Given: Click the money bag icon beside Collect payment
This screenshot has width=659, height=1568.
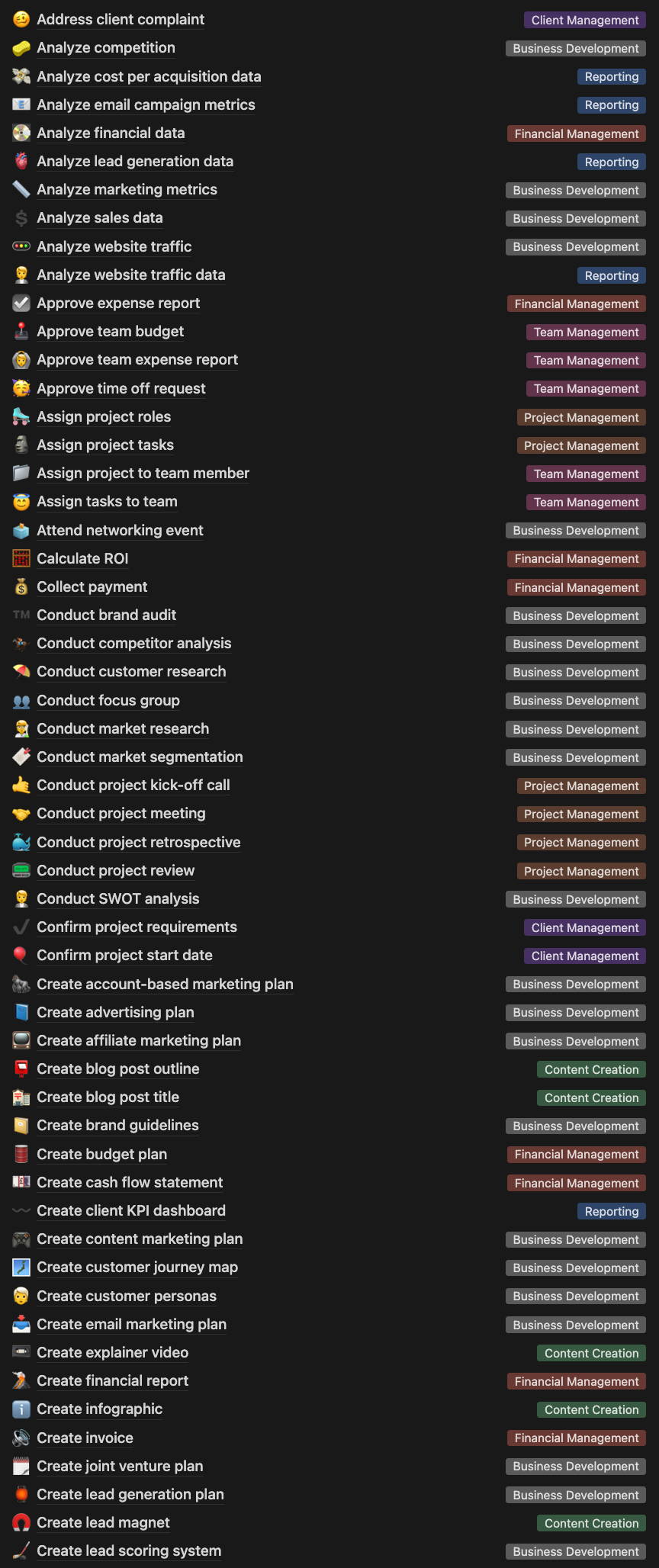Looking at the screenshot, I should click(21, 587).
